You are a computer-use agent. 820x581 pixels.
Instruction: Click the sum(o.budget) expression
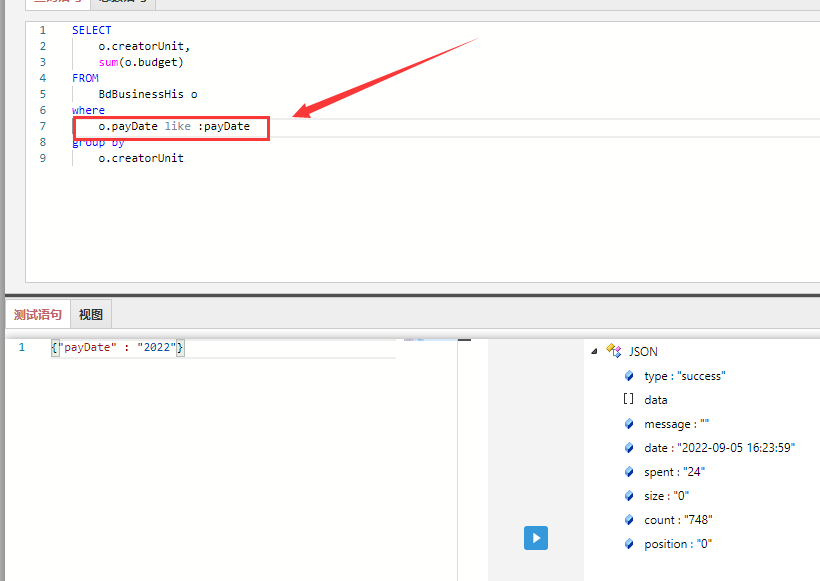(141, 62)
